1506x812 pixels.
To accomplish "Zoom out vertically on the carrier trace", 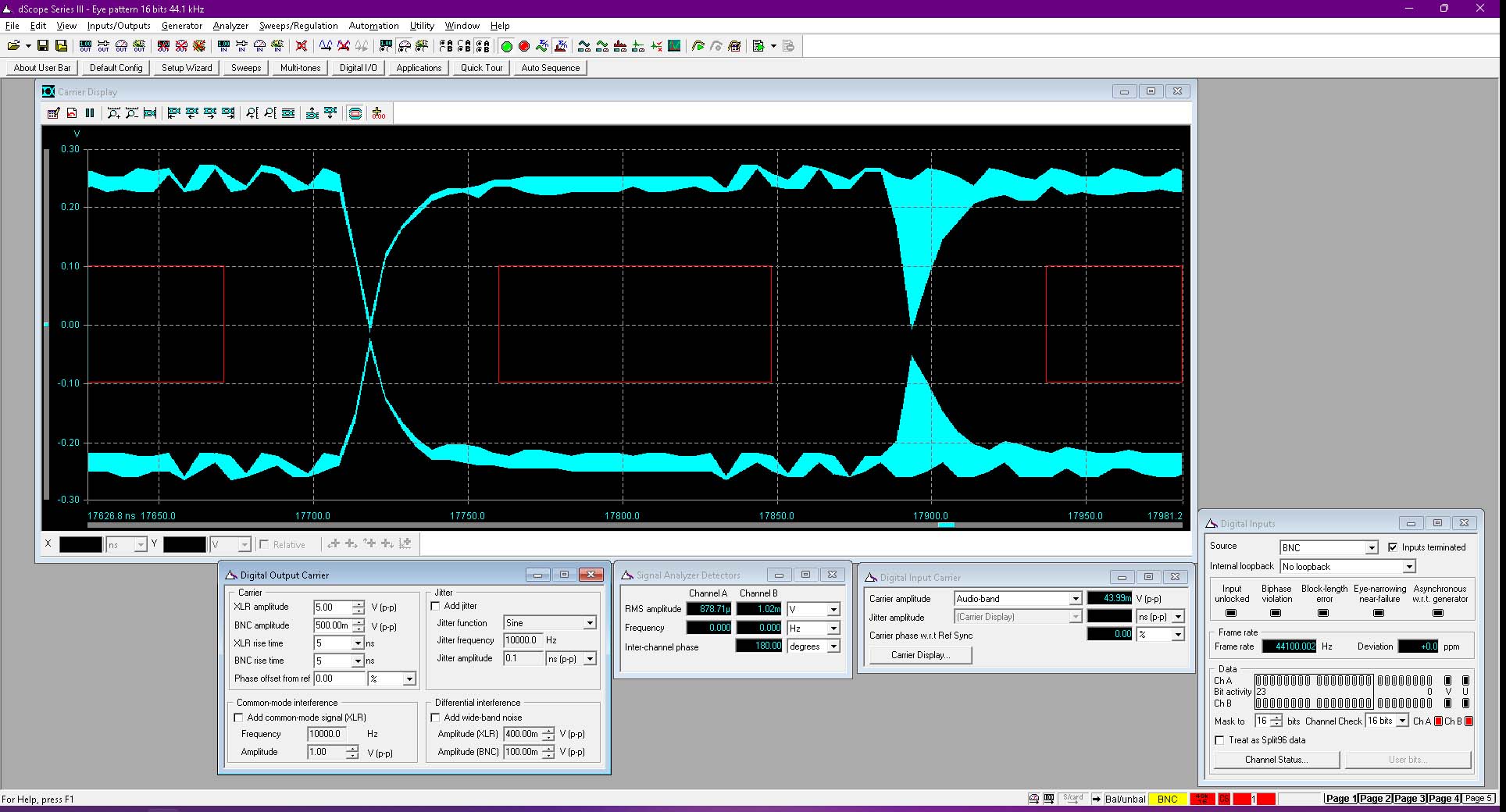I will click(x=269, y=113).
